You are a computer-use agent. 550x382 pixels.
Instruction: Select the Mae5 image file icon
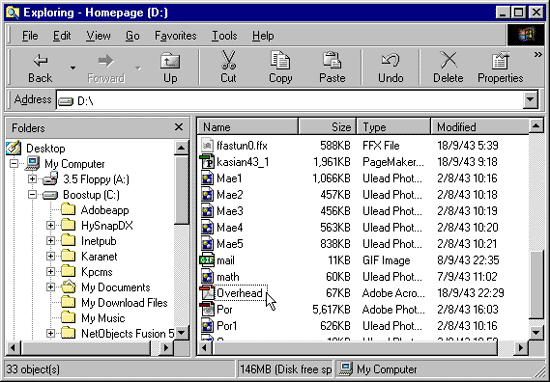(x=207, y=244)
